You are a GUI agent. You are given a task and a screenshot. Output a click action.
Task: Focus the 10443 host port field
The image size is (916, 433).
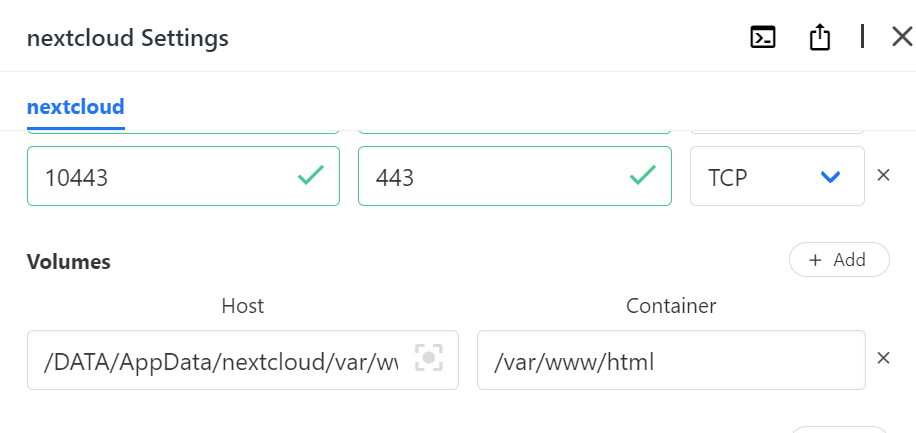coord(160,177)
